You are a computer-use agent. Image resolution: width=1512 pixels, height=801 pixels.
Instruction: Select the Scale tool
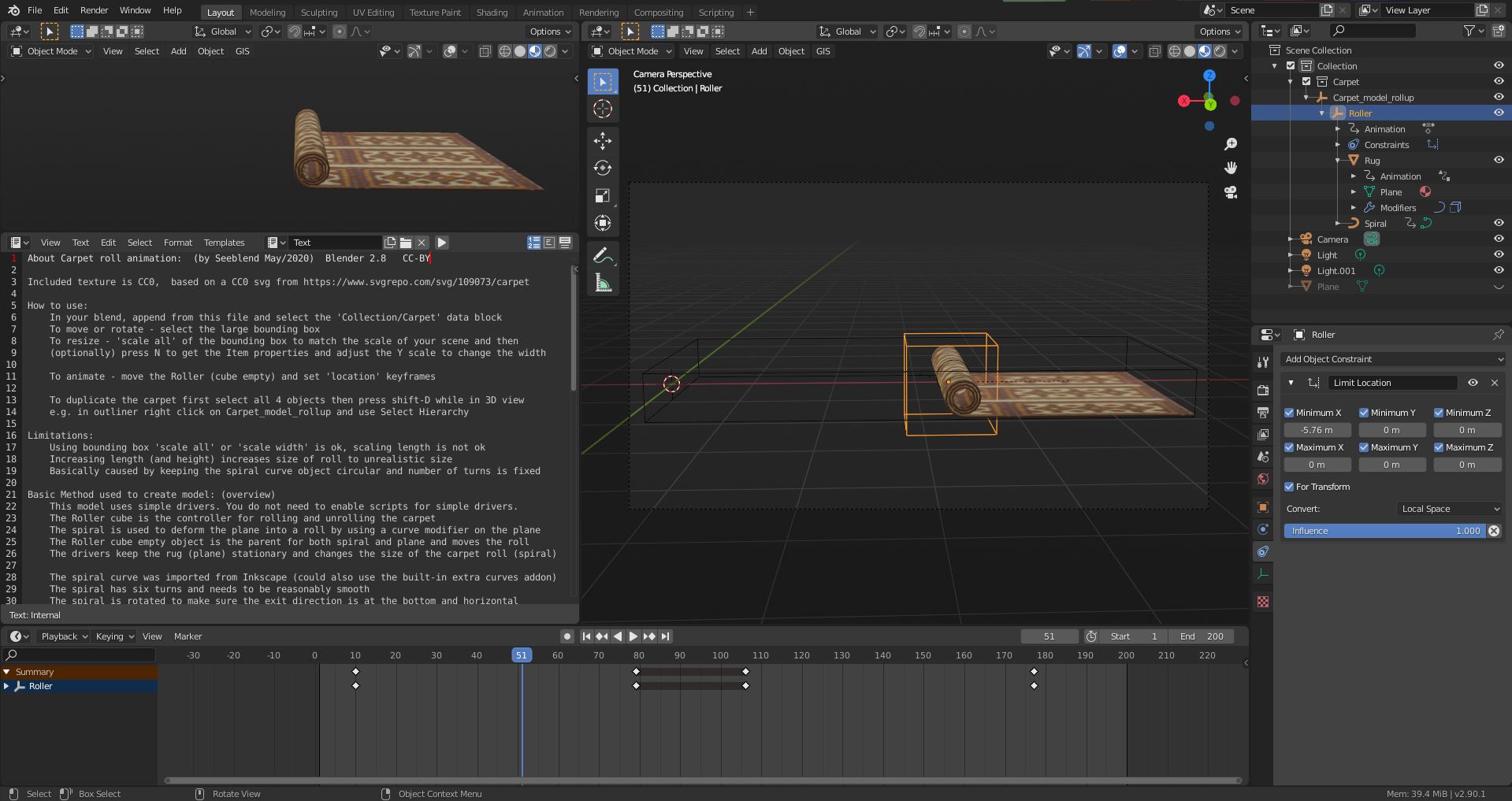point(603,196)
